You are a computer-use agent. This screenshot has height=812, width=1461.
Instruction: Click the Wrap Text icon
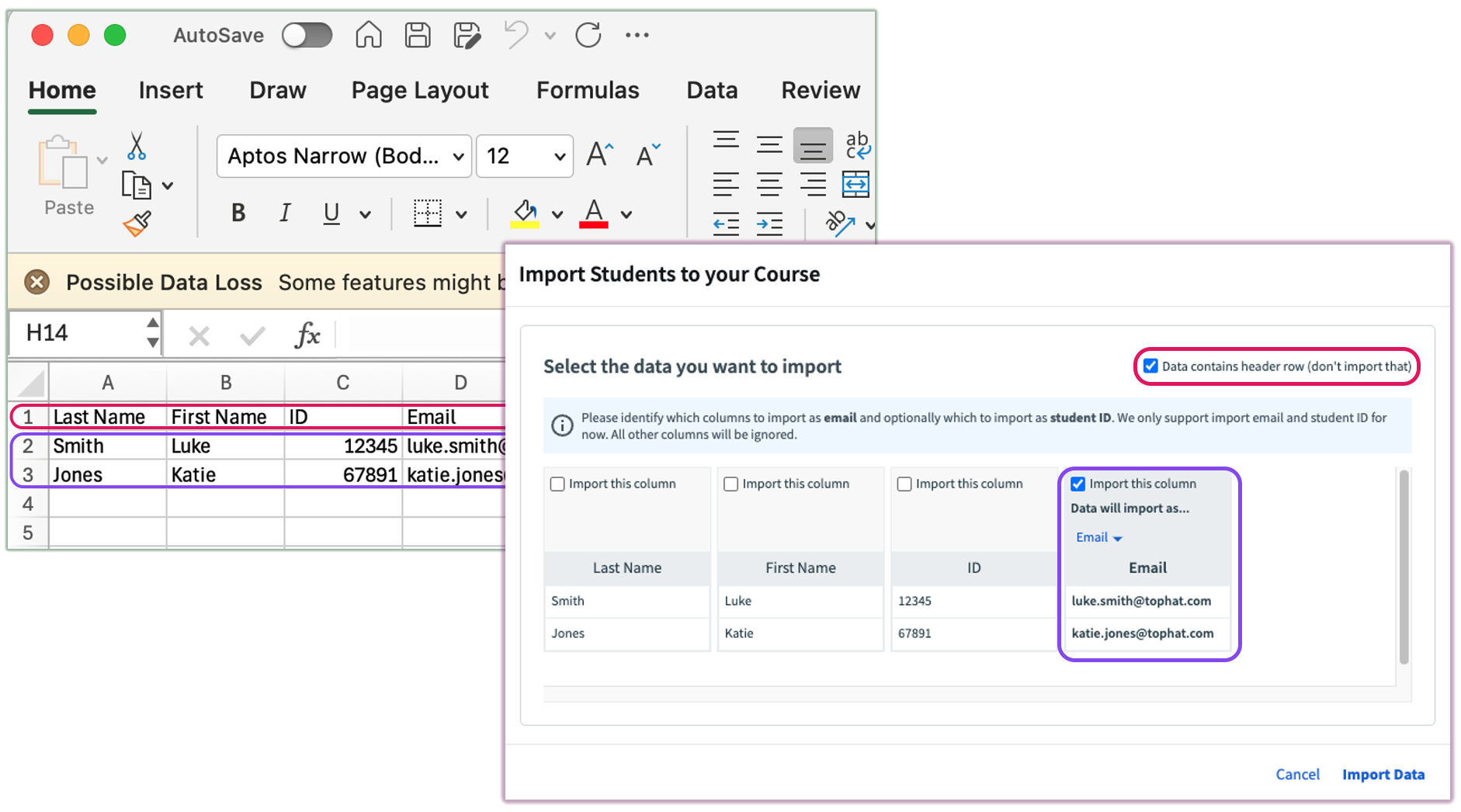857,144
